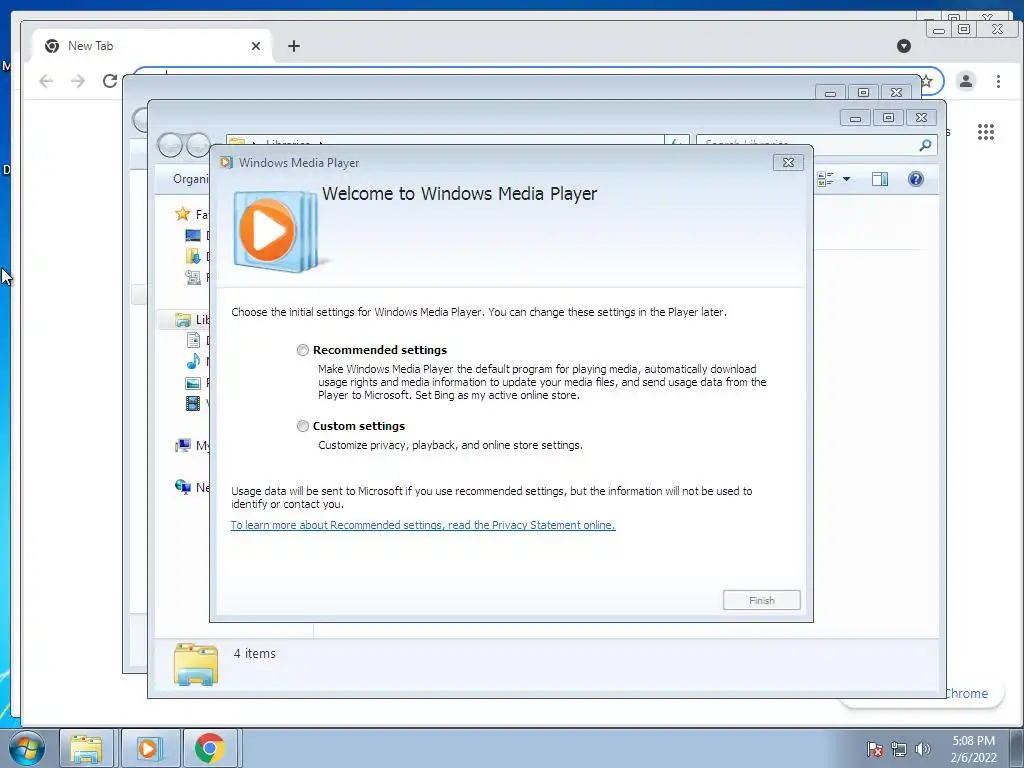Click the Explorer back navigation button
The image size is (1024, 768).
170,144
